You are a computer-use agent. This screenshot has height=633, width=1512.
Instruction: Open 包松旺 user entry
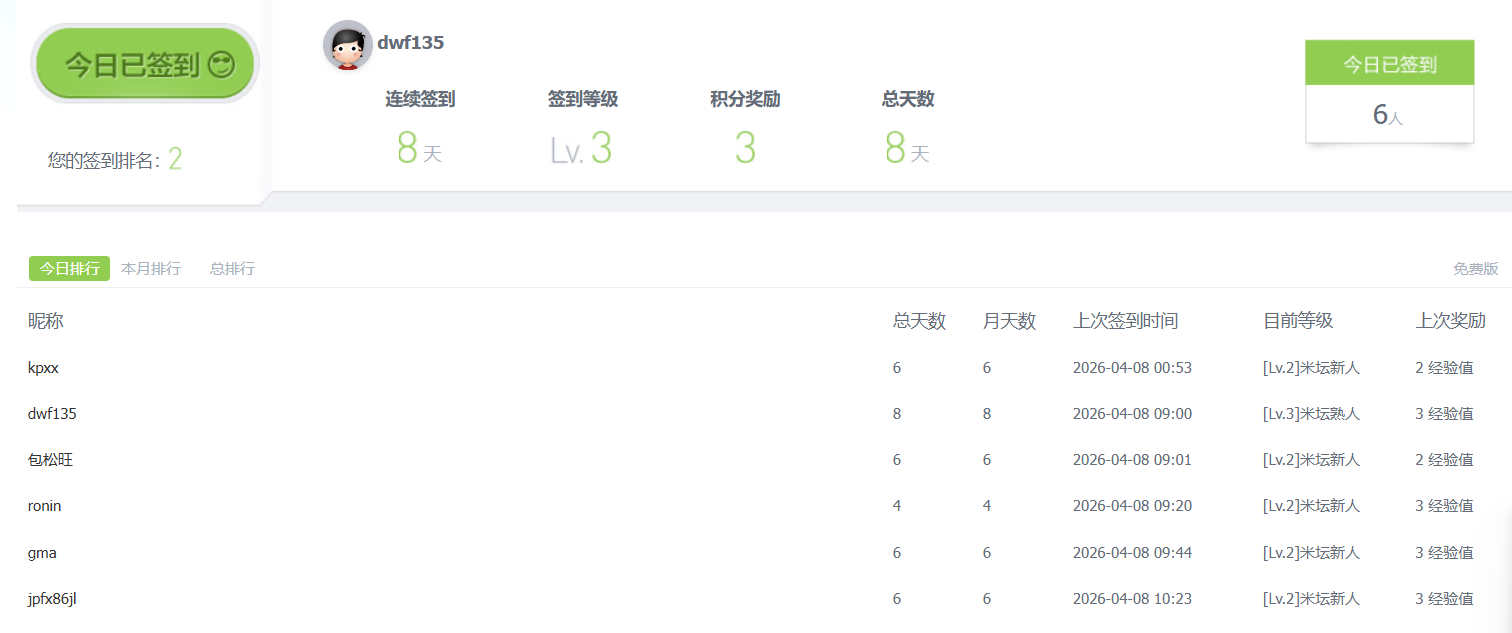[x=51, y=460]
